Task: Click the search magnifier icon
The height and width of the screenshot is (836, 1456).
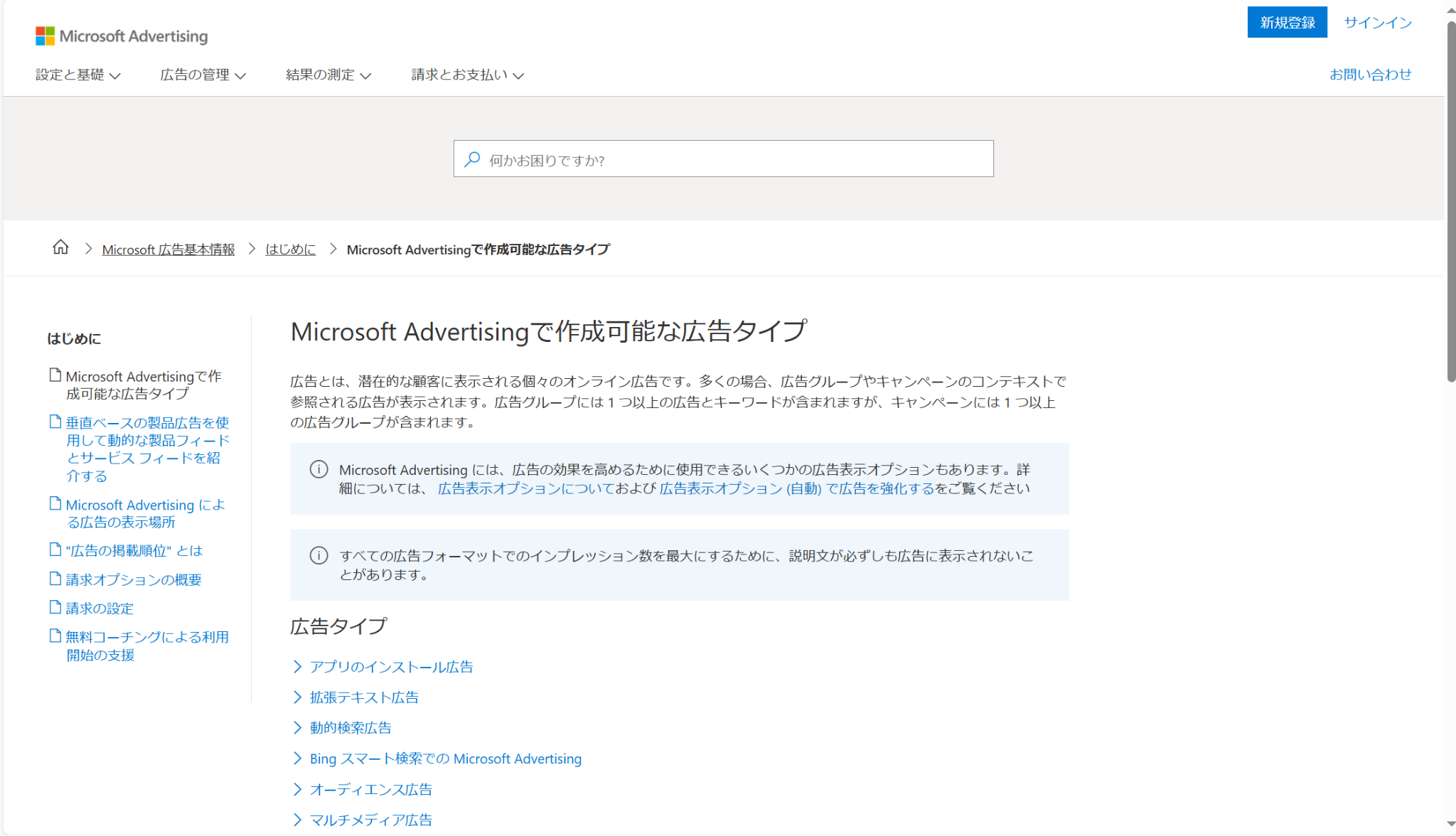Action: (x=472, y=159)
